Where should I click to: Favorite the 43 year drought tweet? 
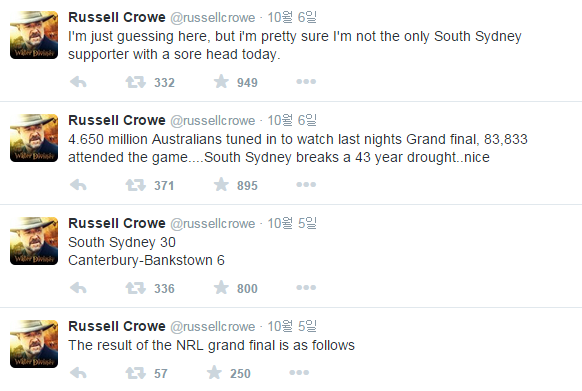coord(221,184)
